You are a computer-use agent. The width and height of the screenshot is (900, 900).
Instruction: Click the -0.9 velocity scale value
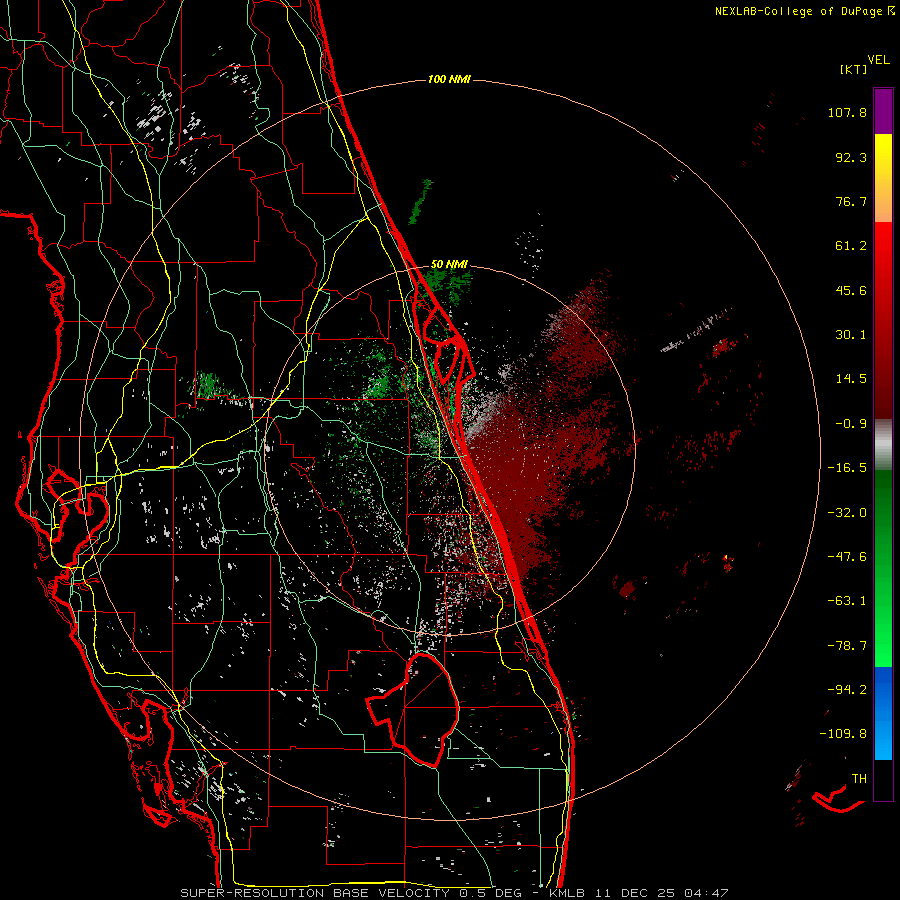pos(851,424)
